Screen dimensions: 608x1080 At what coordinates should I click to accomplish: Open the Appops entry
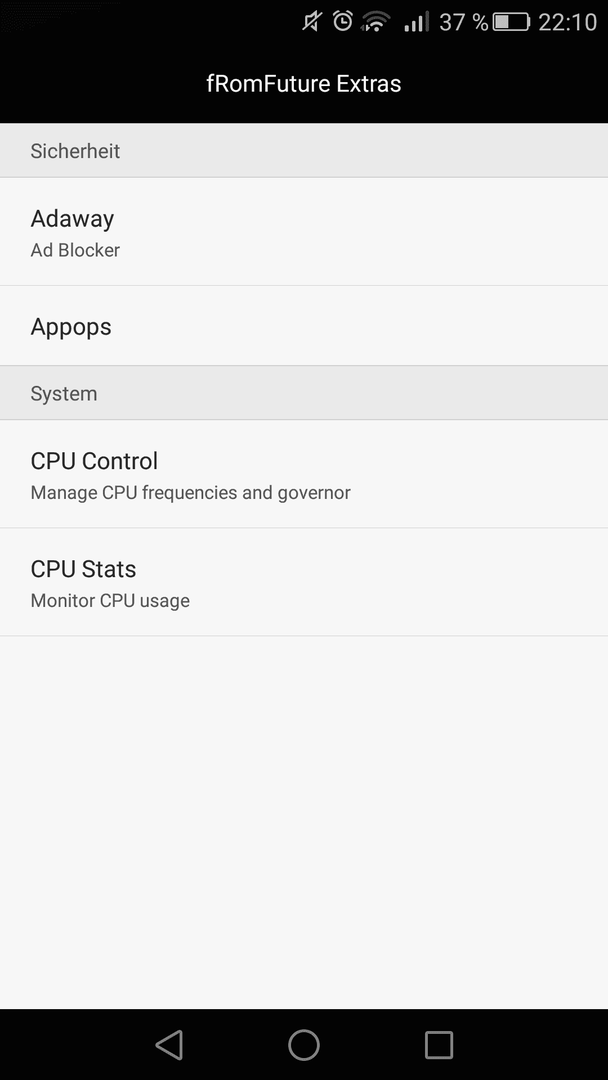(x=304, y=326)
